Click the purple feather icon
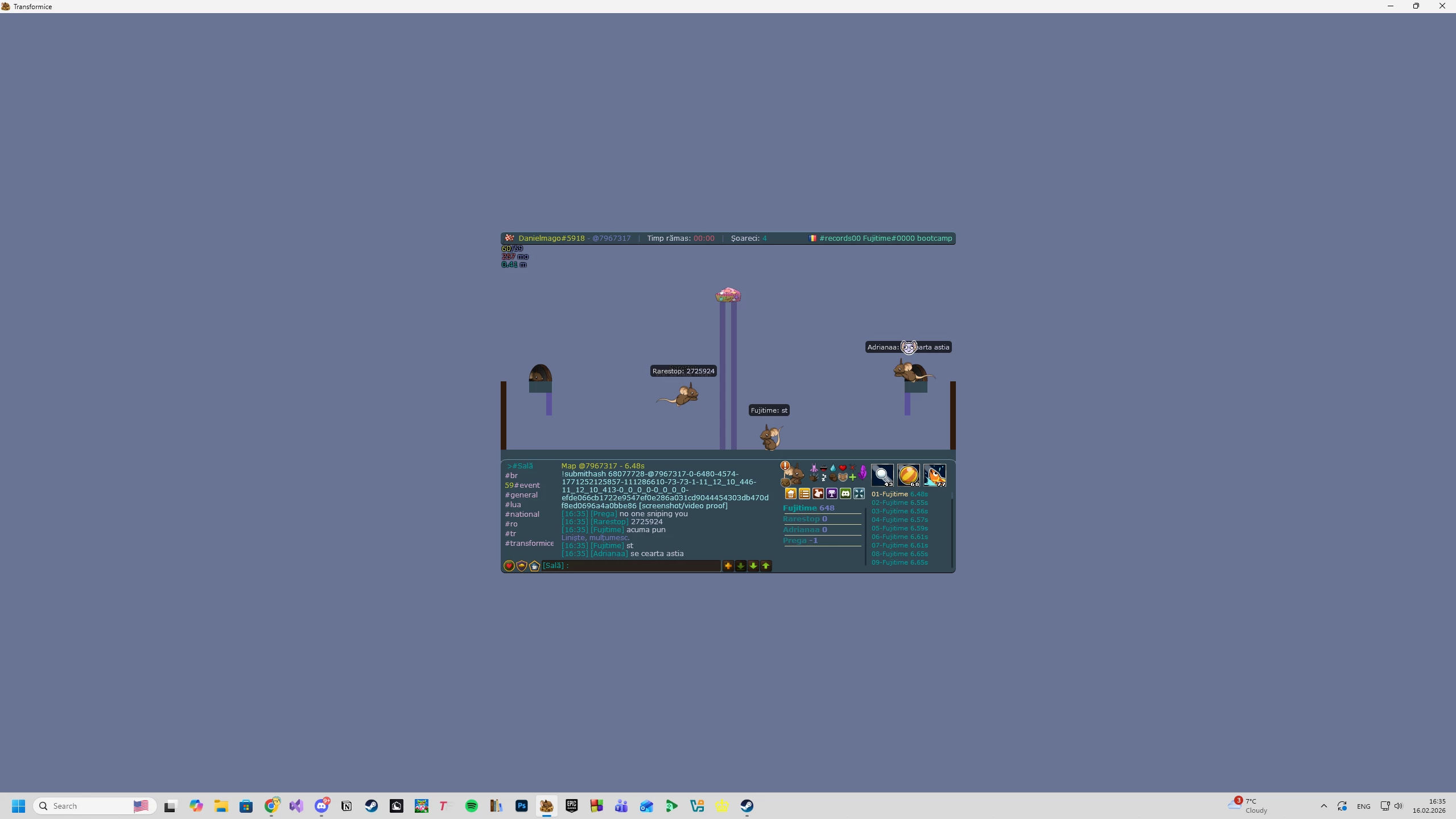Image resolution: width=1456 pixels, height=819 pixels. click(863, 472)
